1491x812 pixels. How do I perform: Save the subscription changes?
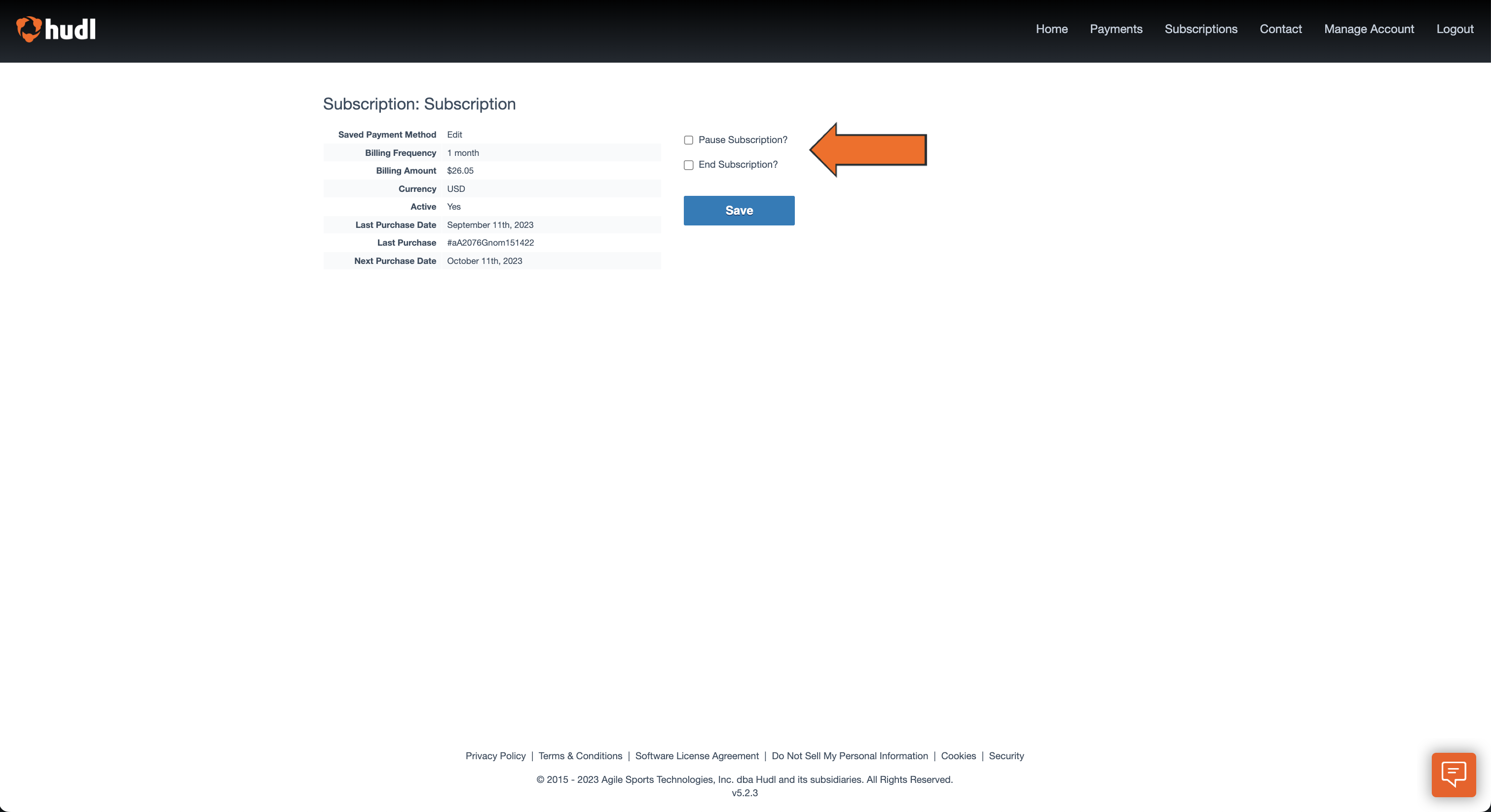click(739, 210)
